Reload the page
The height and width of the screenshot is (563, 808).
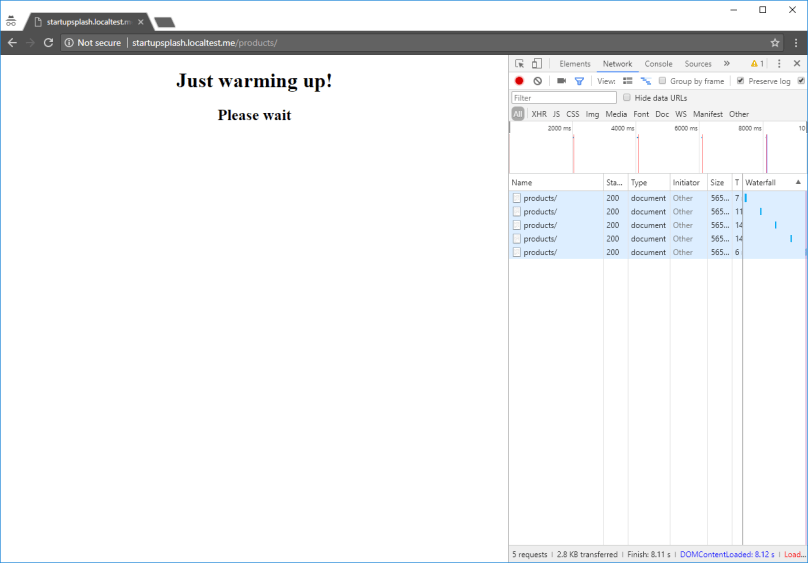tap(48, 43)
